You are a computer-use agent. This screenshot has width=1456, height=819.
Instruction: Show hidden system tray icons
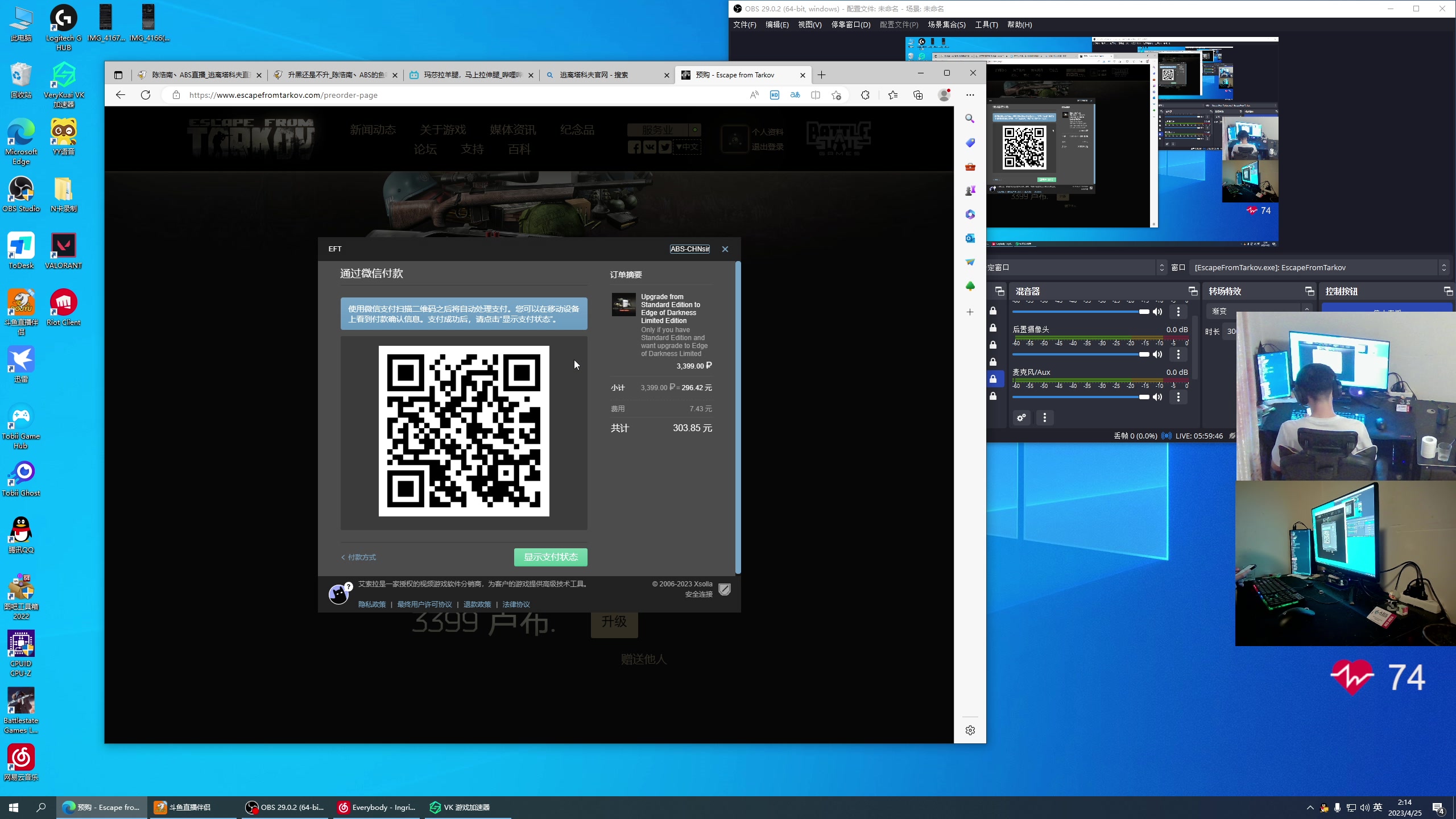(1310, 808)
